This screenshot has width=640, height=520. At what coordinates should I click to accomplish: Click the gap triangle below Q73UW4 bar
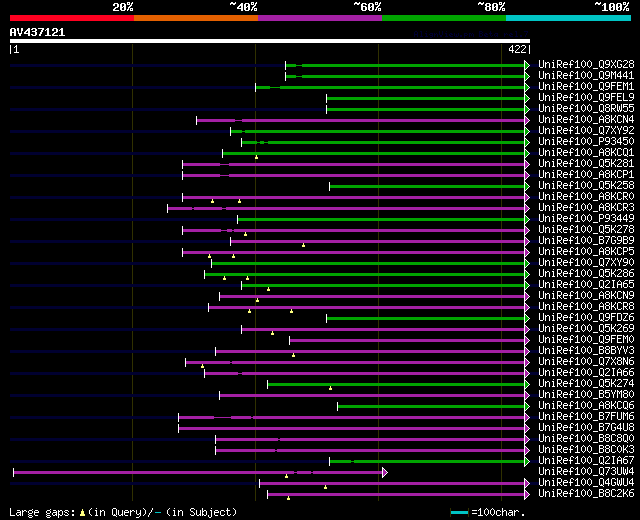[286, 476]
